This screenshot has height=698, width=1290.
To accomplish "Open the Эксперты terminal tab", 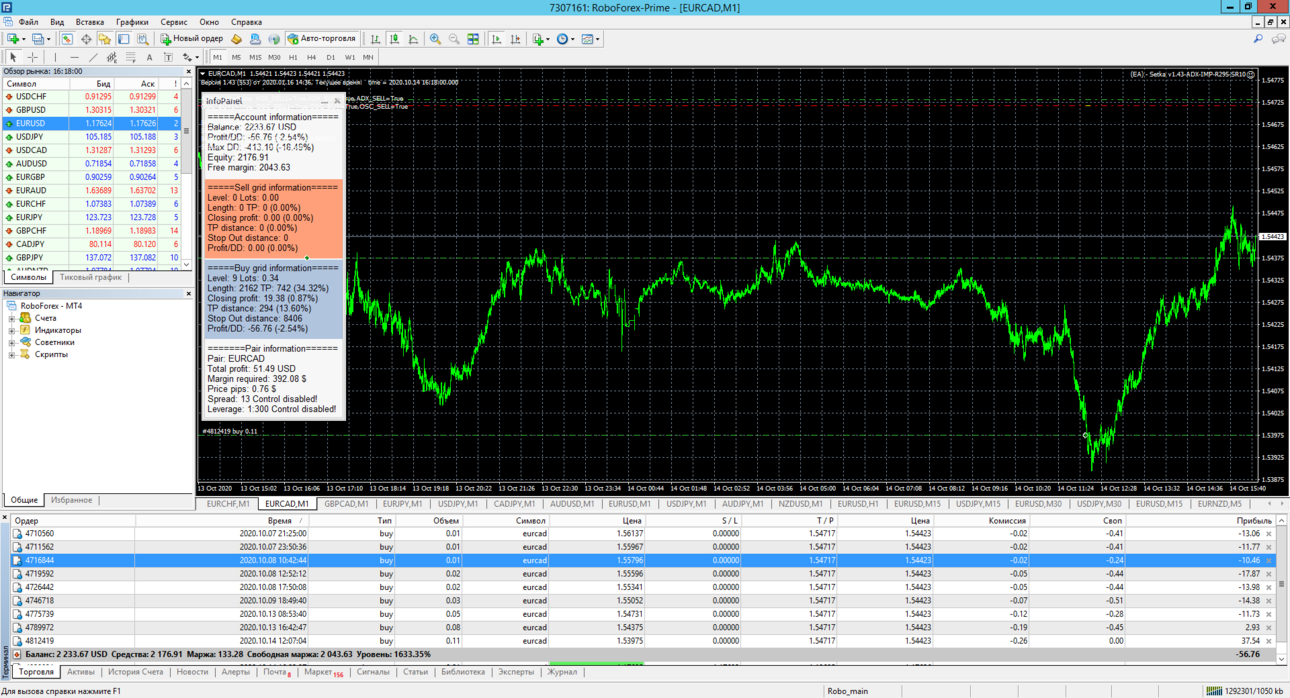I will pos(516,672).
